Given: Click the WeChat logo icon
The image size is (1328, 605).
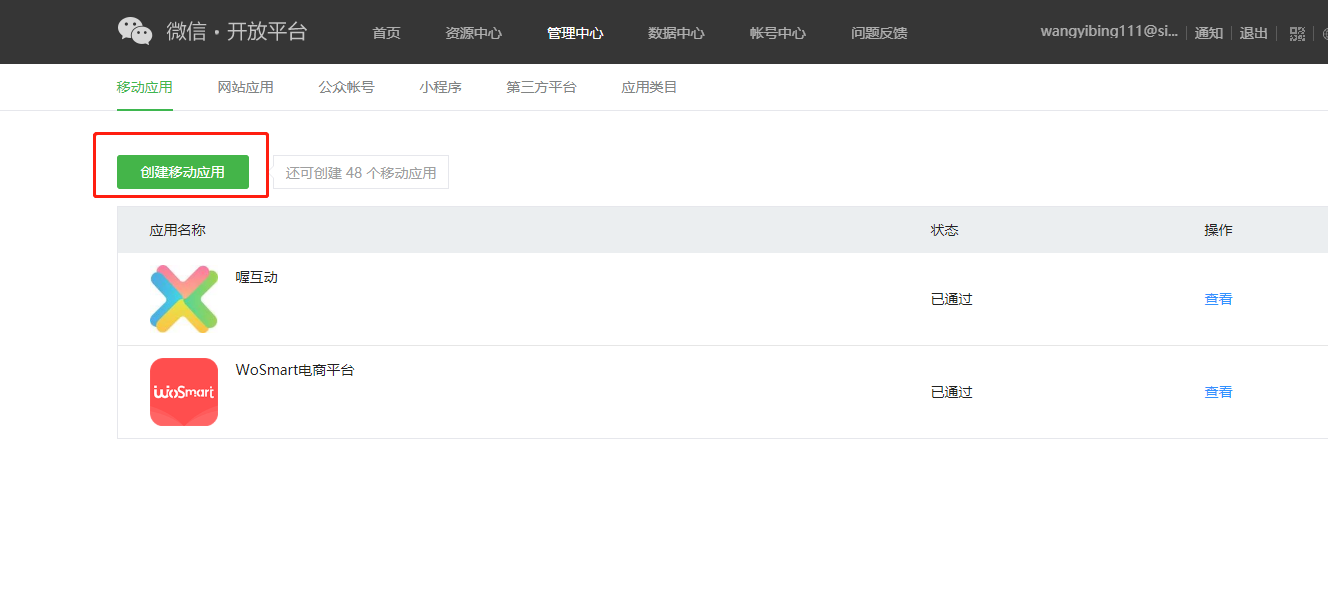Looking at the screenshot, I should (x=135, y=31).
